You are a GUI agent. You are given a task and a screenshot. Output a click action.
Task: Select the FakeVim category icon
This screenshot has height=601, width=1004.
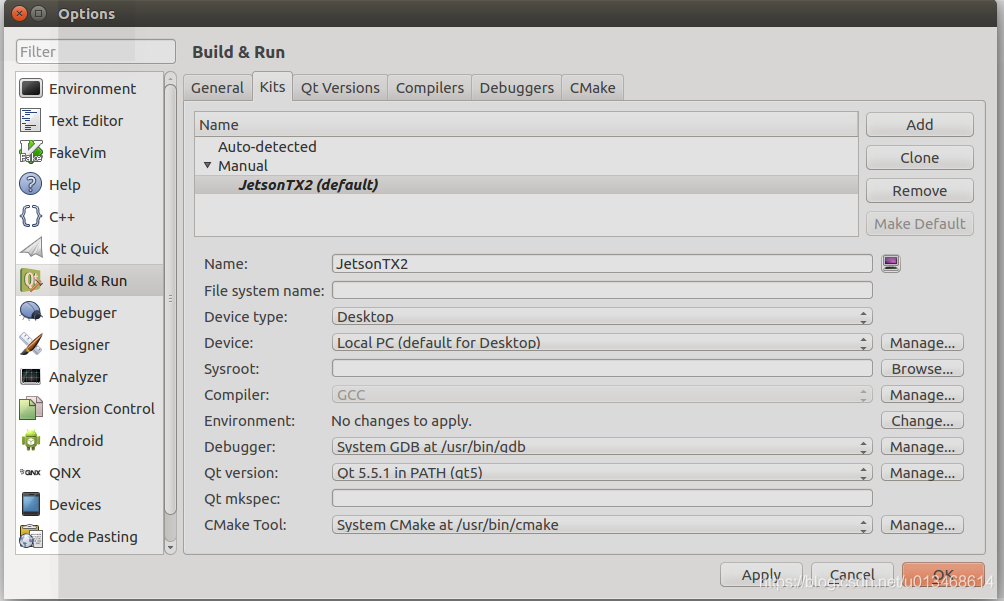[31, 152]
